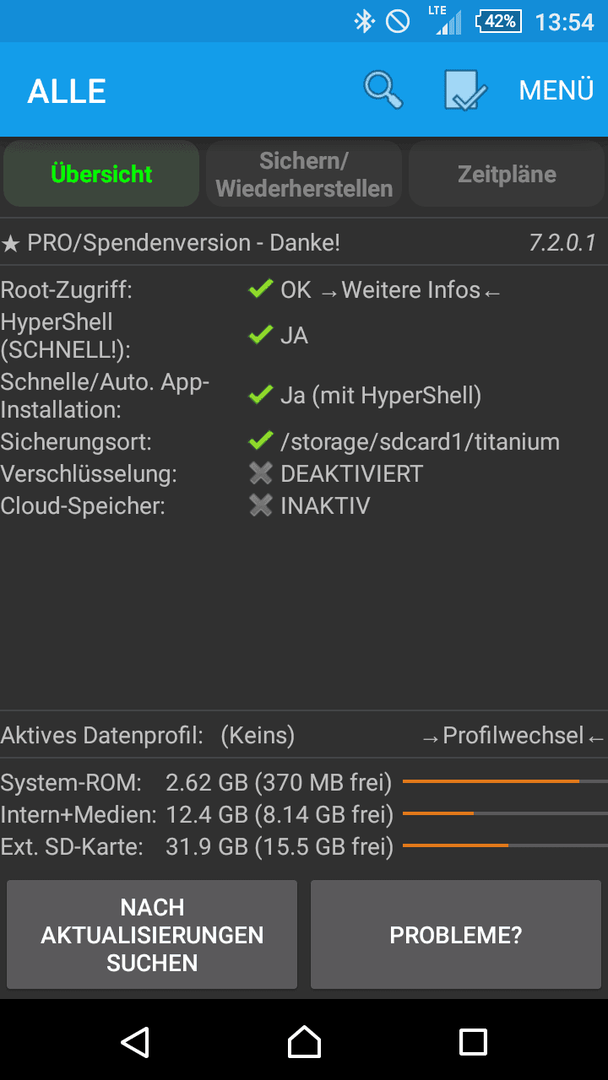Tap the magnifying glass search icon
The image size is (608, 1080).
tap(383, 90)
